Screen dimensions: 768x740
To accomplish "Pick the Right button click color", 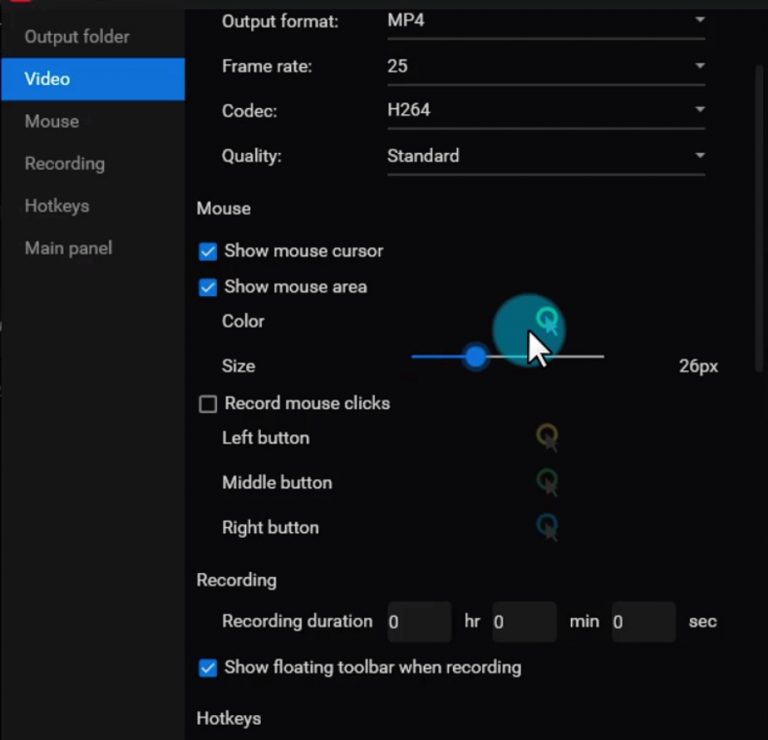I will [547, 527].
